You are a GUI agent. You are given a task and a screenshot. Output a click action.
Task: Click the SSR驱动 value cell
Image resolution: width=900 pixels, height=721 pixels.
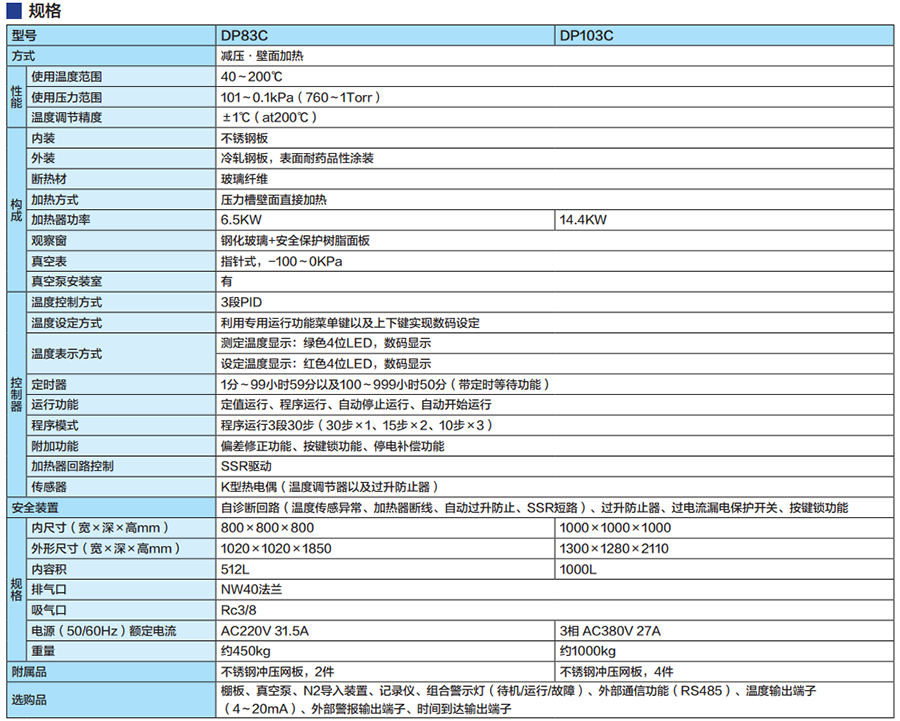coord(555,466)
